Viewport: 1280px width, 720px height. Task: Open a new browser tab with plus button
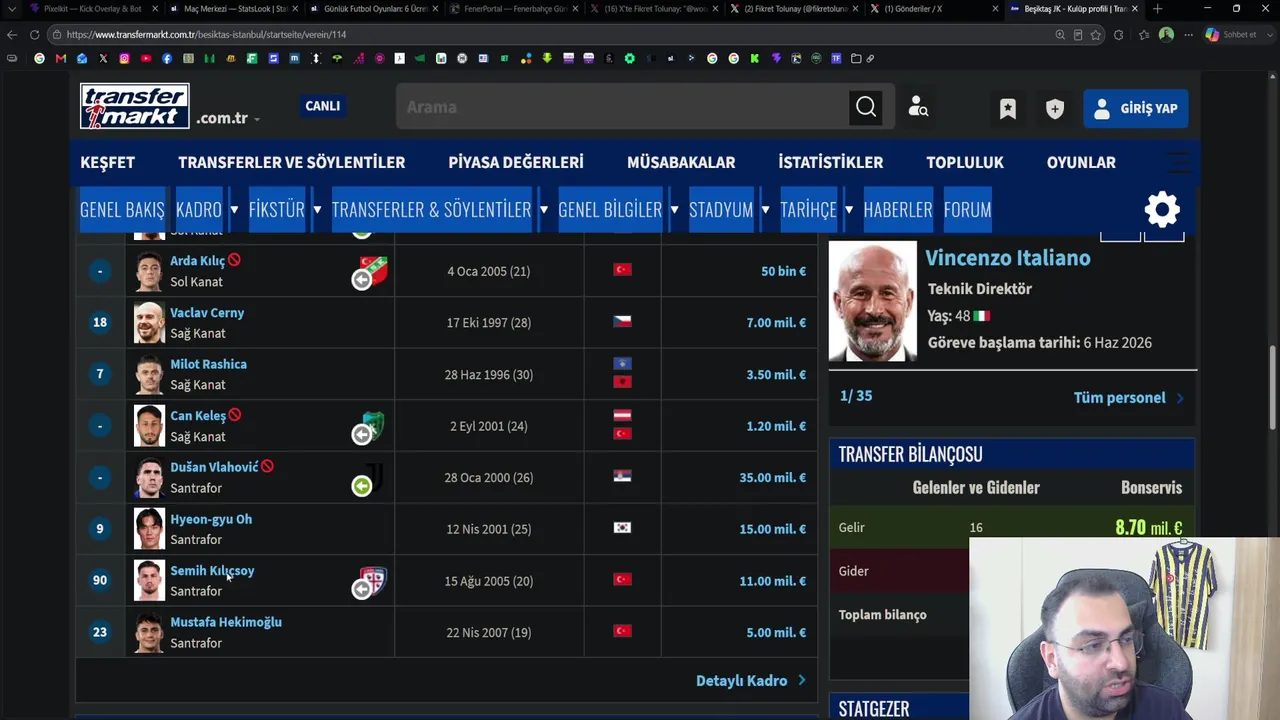(1157, 9)
